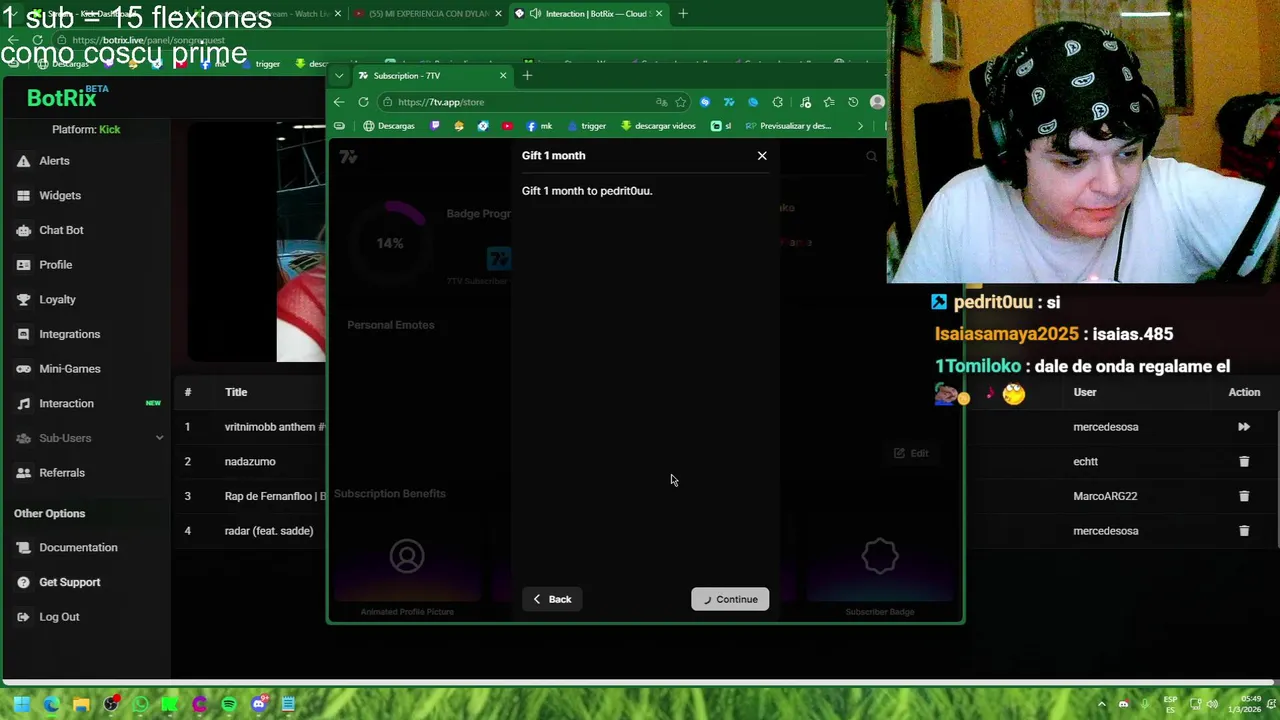This screenshot has width=1280, height=720.
Task: Switch to MI EXPERIENCIA CON DYLAN tab
Action: (430, 14)
